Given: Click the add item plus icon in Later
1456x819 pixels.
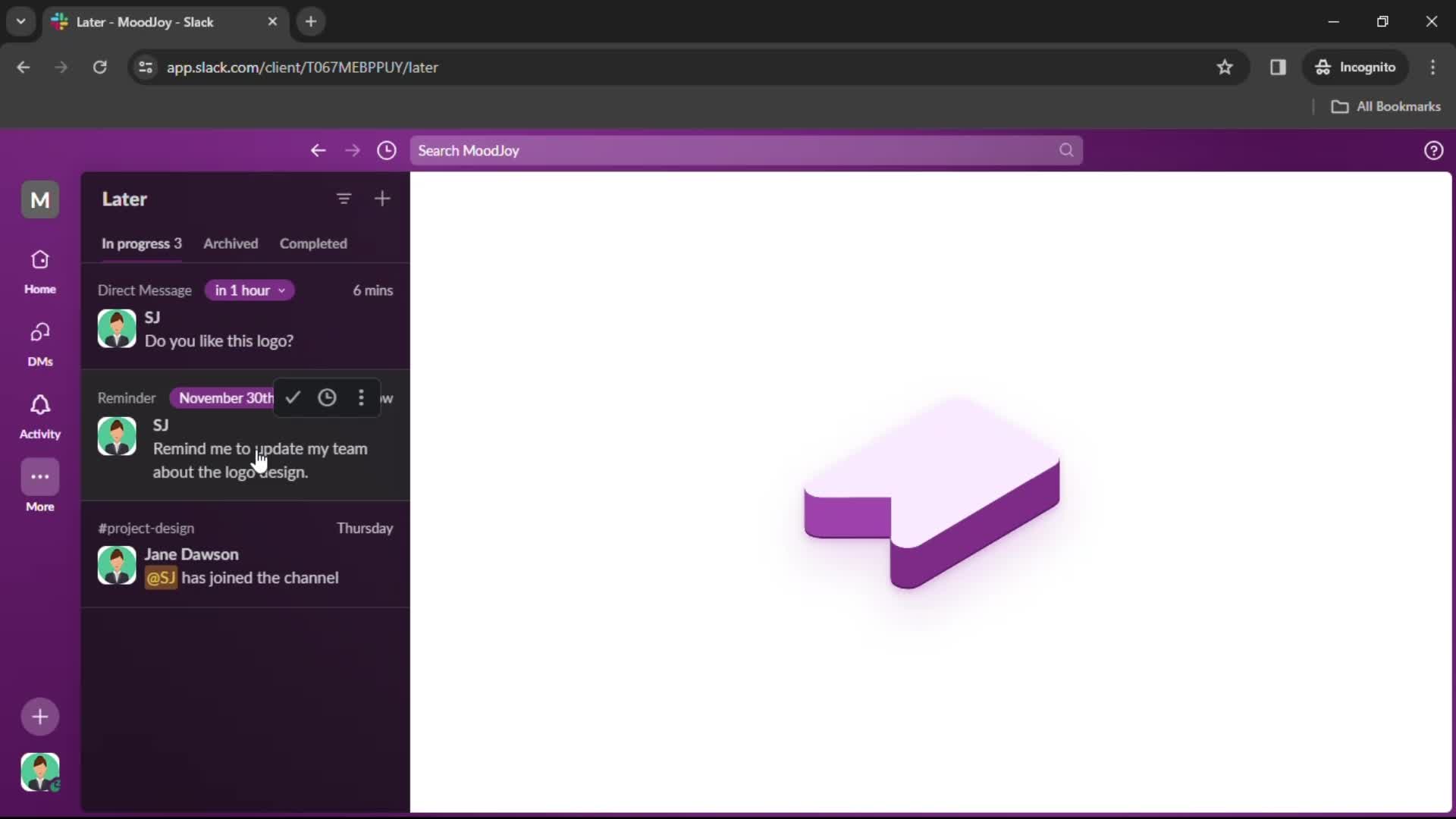Looking at the screenshot, I should coord(382,198).
